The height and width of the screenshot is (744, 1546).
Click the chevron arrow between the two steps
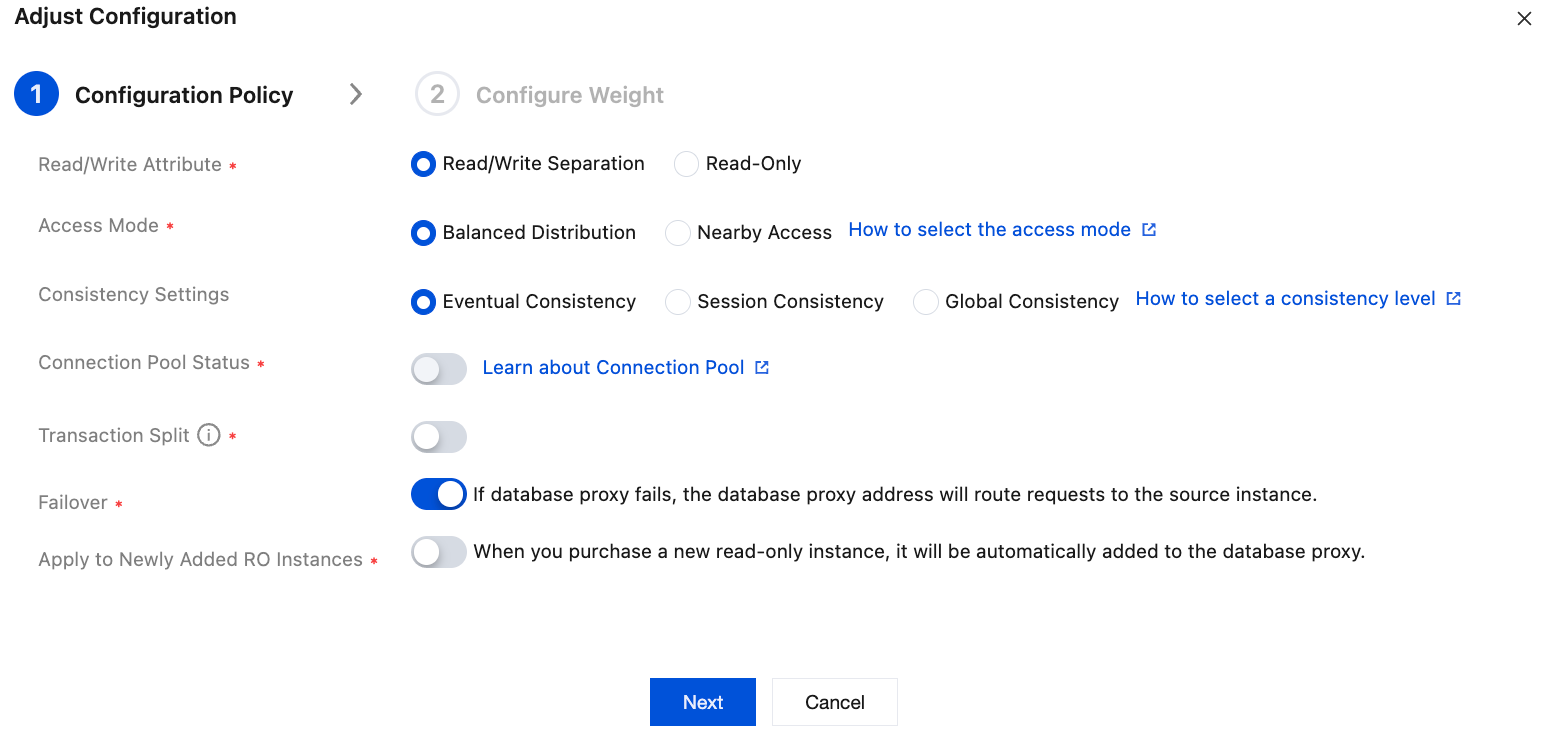356,93
